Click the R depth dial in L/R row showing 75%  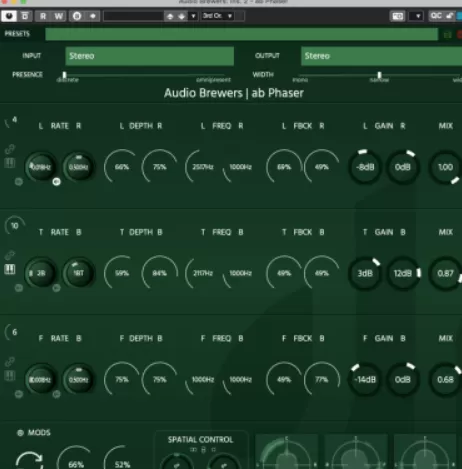[160, 167]
